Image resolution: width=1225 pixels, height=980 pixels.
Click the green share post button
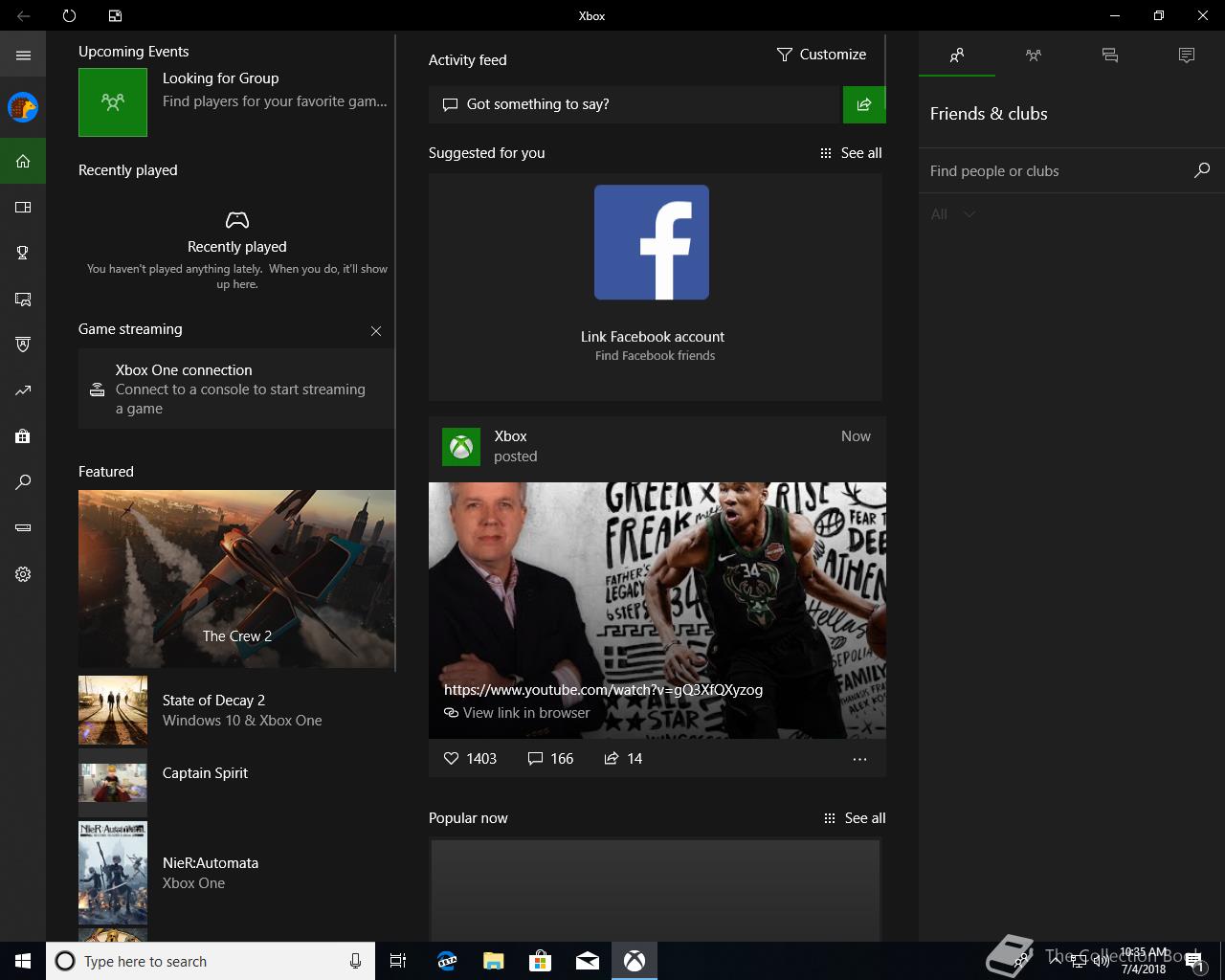[864, 104]
